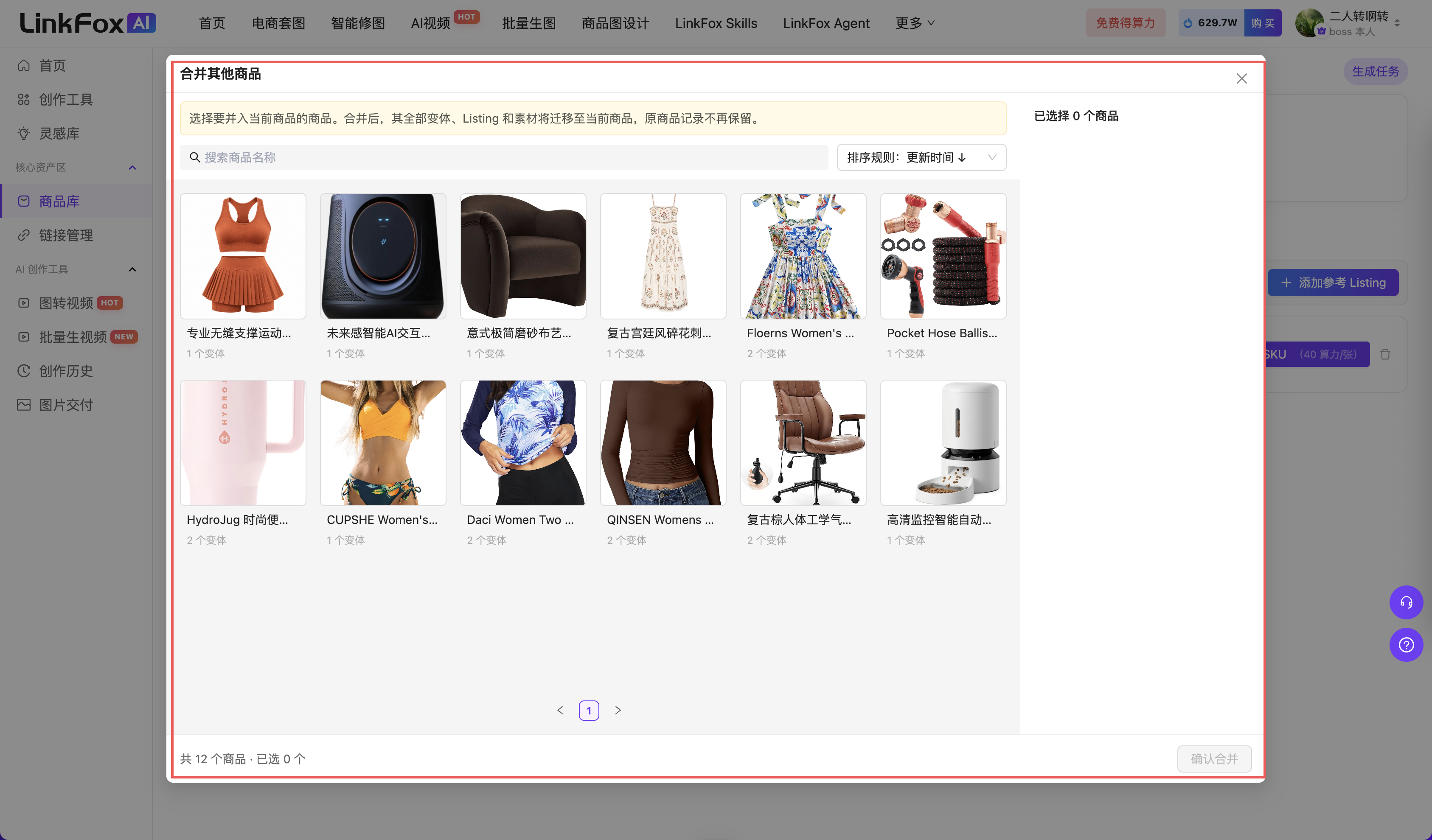
Task: Open the 电商套图 top menu
Action: coord(278,23)
